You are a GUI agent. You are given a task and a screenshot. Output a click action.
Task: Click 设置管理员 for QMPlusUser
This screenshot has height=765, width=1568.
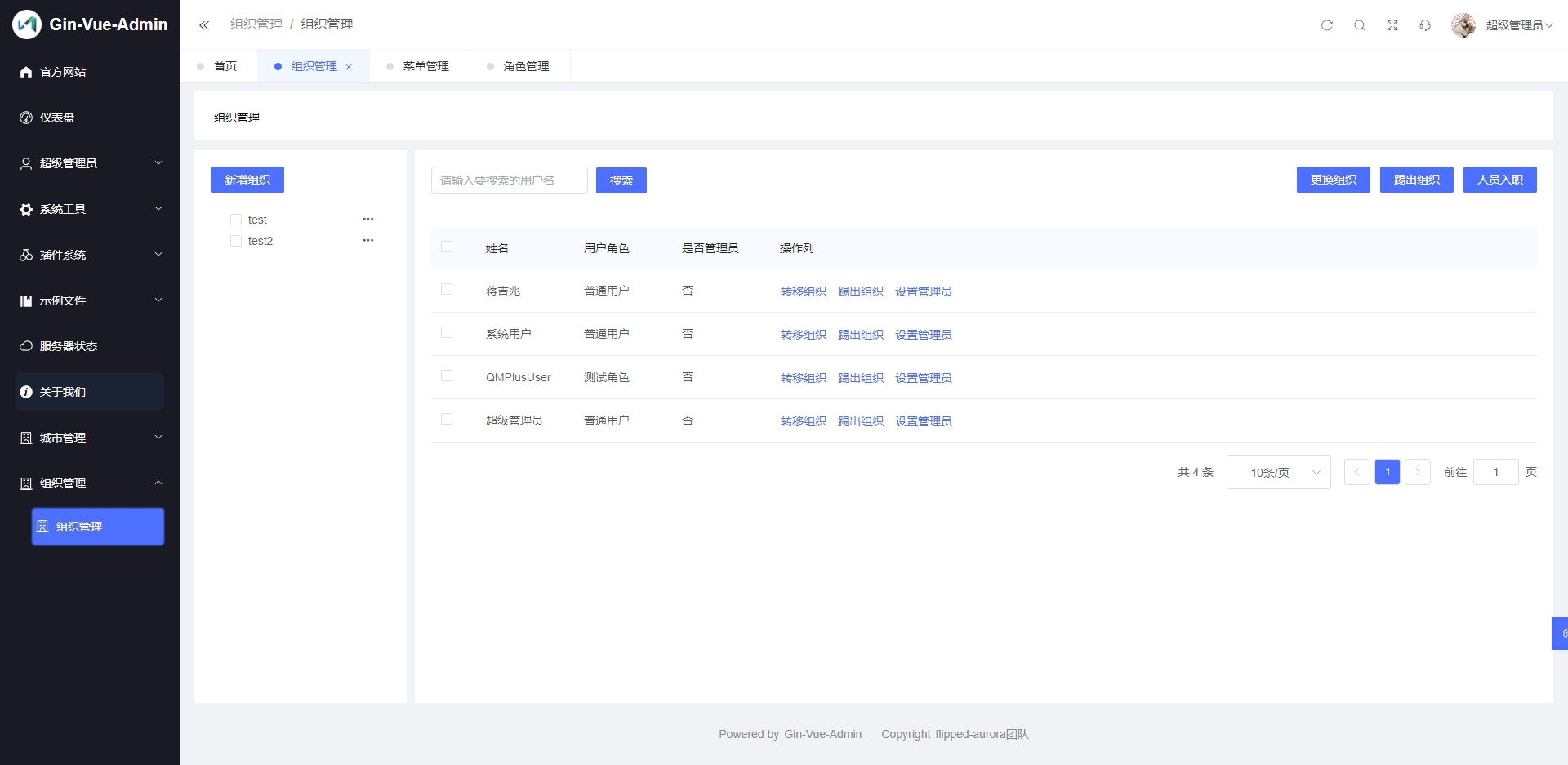click(x=924, y=378)
